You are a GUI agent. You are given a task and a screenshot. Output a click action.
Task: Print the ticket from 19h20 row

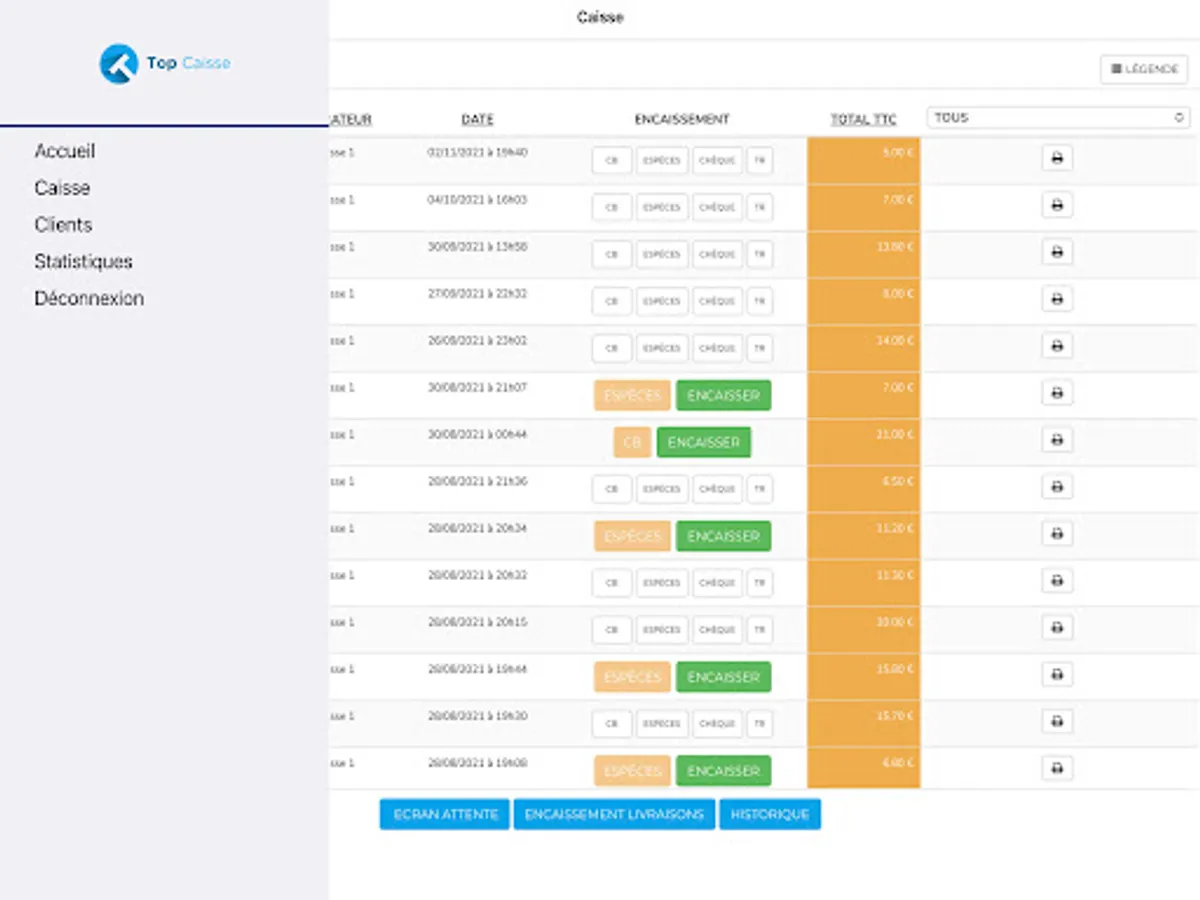tap(1057, 722)
